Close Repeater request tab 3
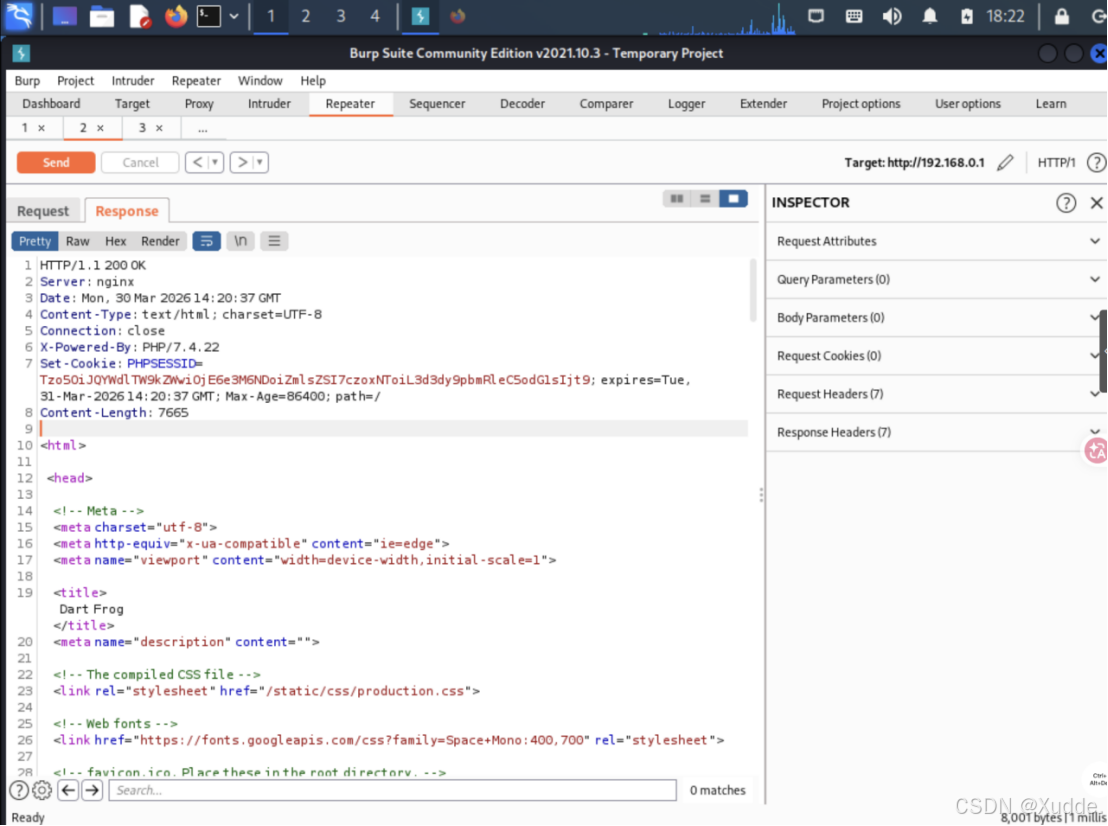Screen dimensions: 1108x826 pyautogui.click(x=159, y=129)
